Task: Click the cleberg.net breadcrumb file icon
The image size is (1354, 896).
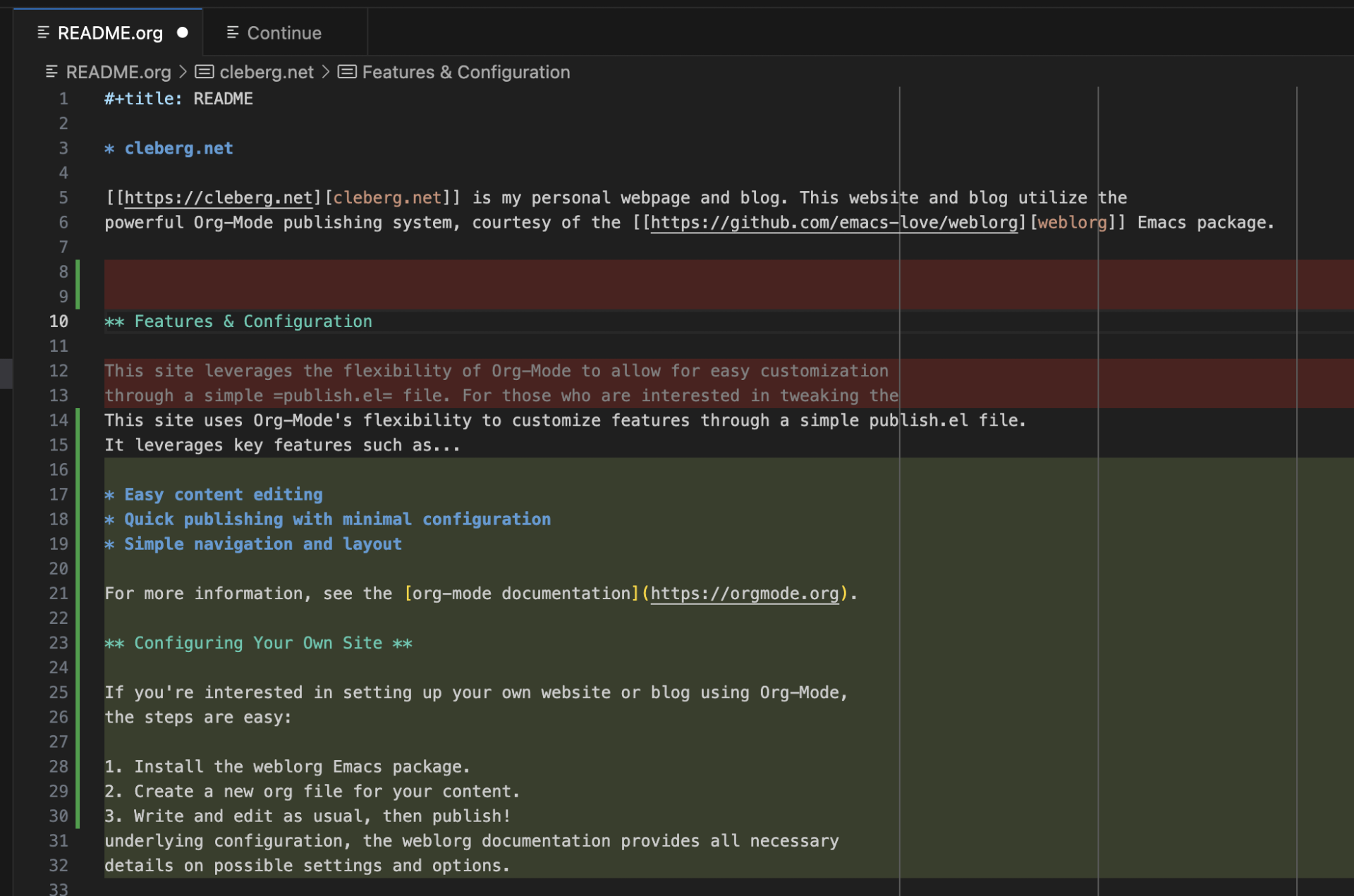Action: click(x=203, y=71)
